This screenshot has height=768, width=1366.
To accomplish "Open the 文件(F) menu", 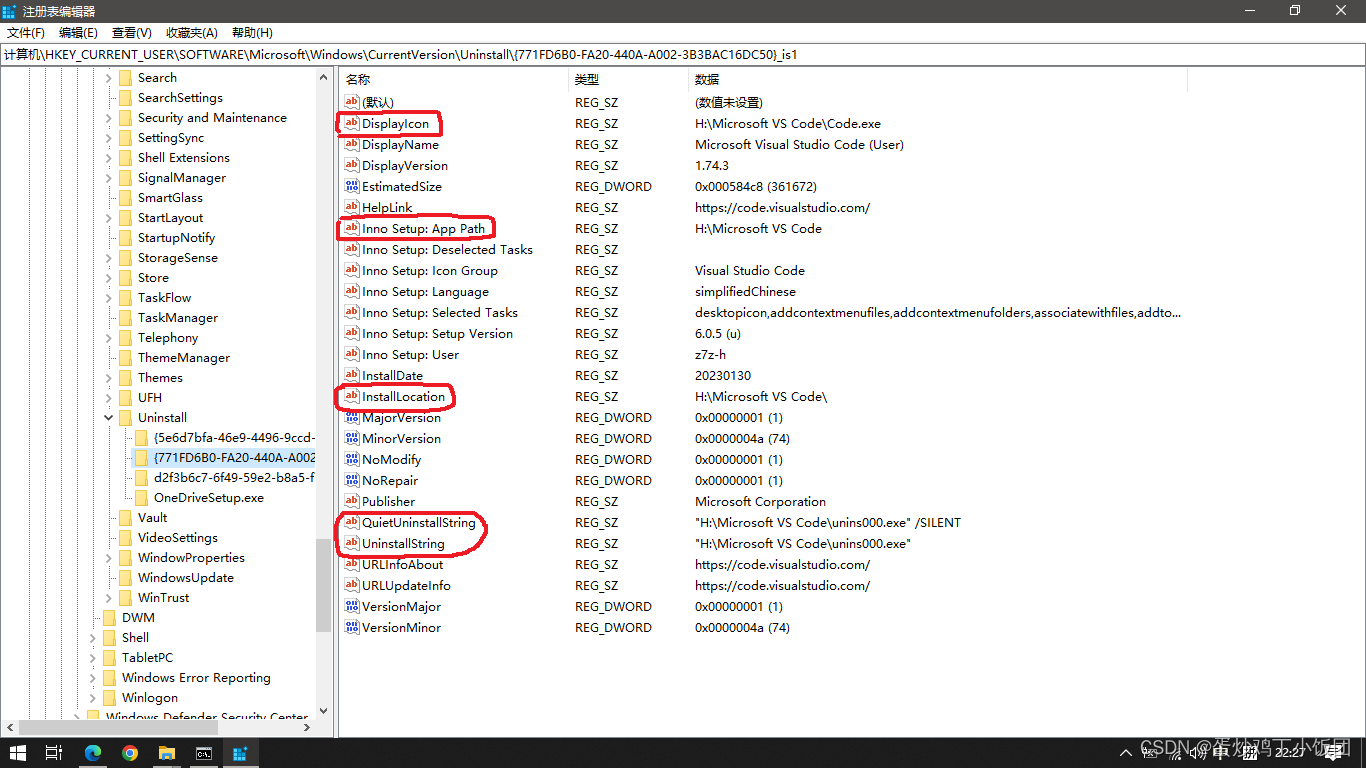I will (25, 33).
